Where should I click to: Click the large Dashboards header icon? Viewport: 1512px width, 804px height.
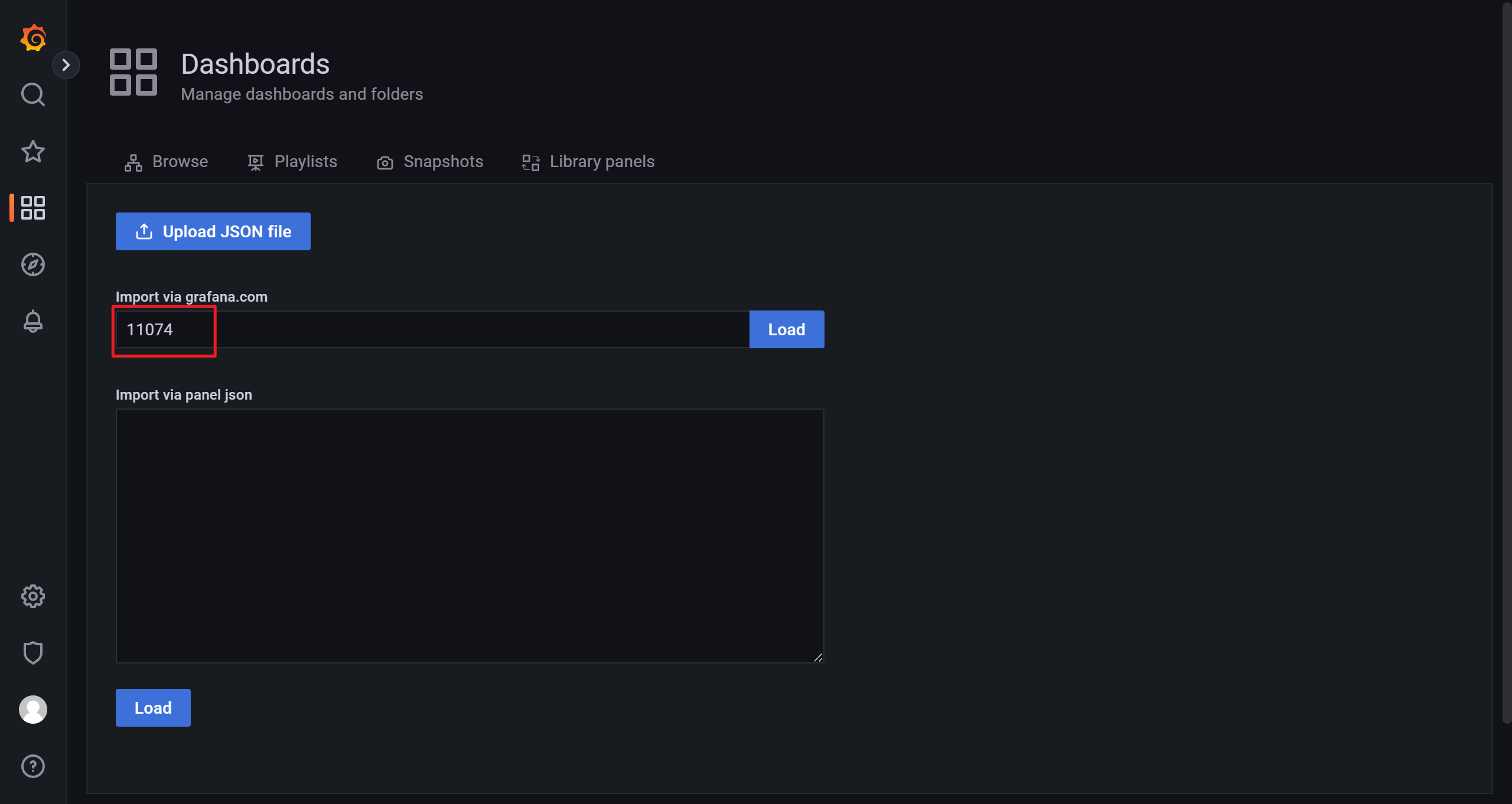click(133, 72)
